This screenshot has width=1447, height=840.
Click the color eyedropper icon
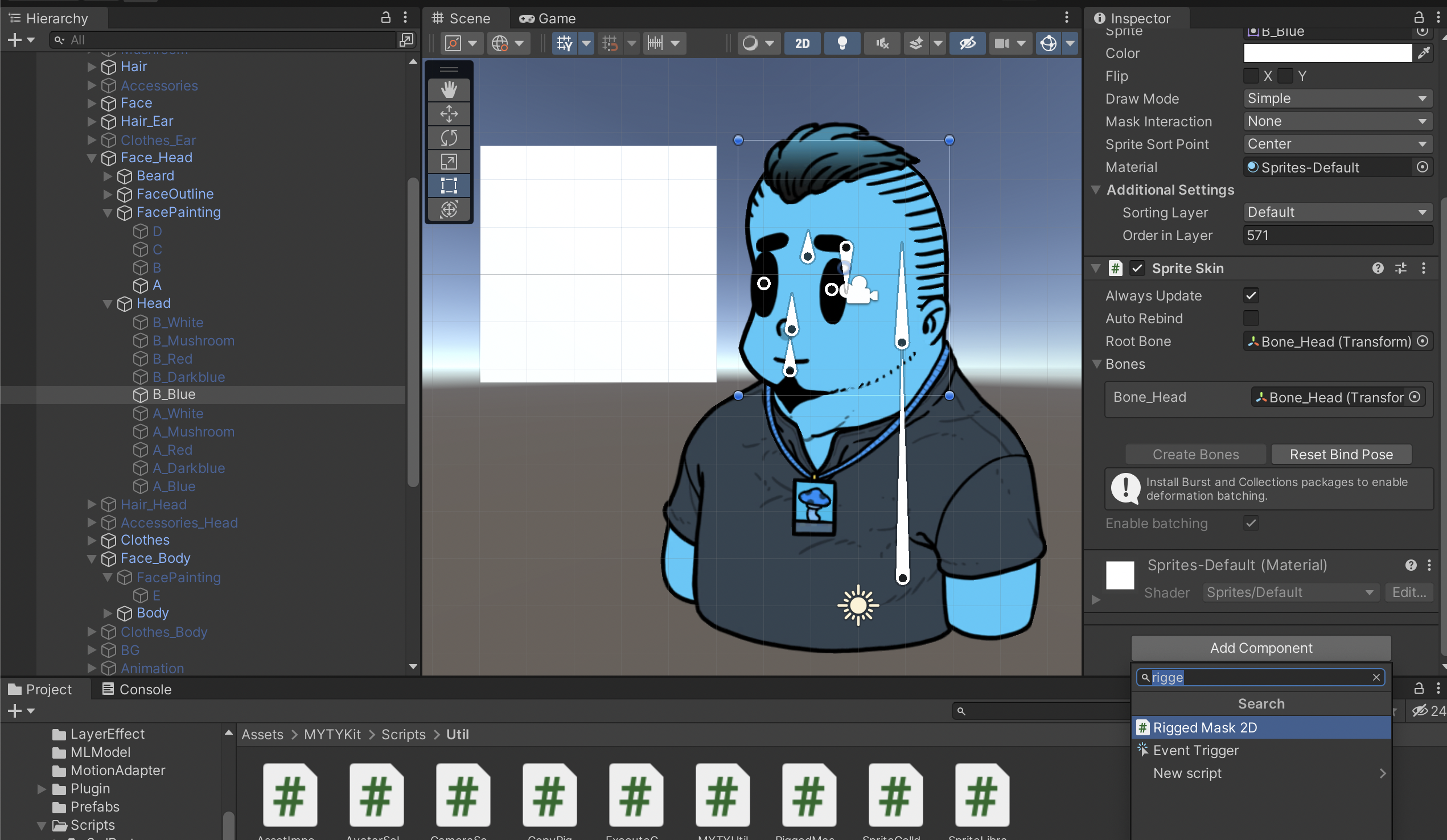[1424, 53]
